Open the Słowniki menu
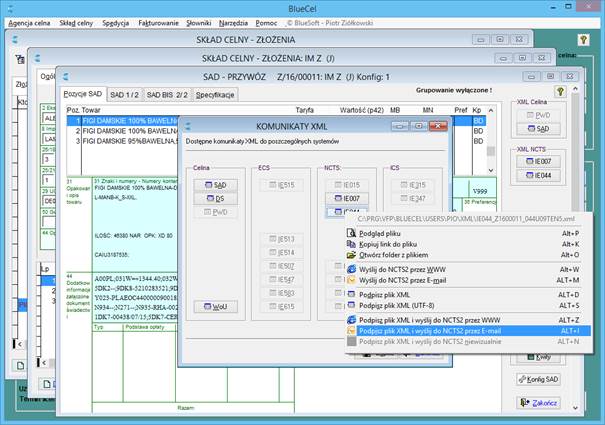 click(x=199, y=23)
